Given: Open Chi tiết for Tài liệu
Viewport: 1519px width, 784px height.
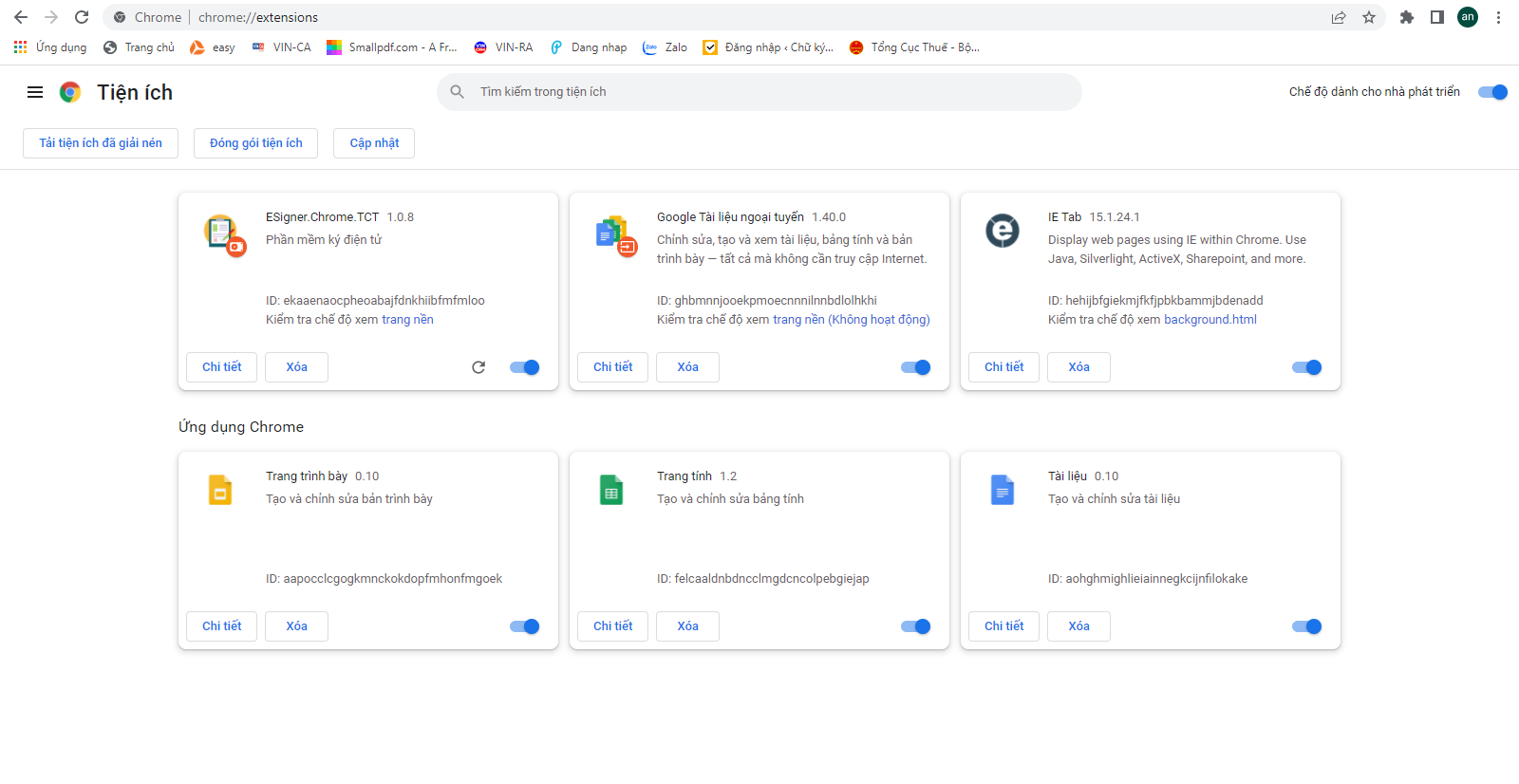Looking at the screenshot, I should 1003,626.
